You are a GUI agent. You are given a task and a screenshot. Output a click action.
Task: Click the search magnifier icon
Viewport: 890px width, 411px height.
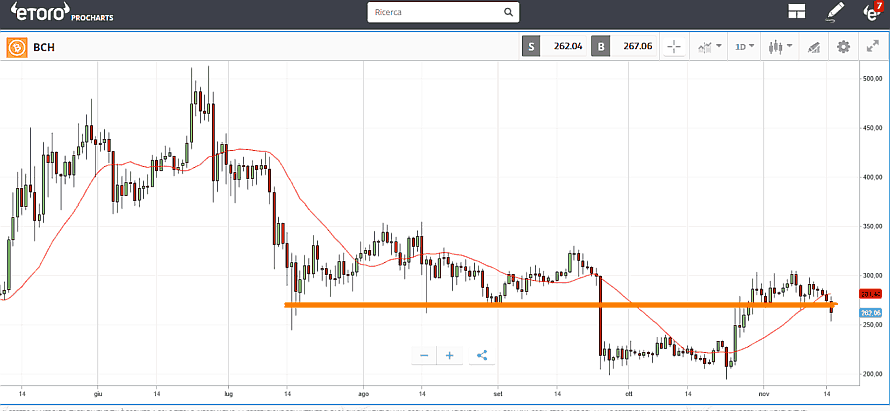(508, 13)
